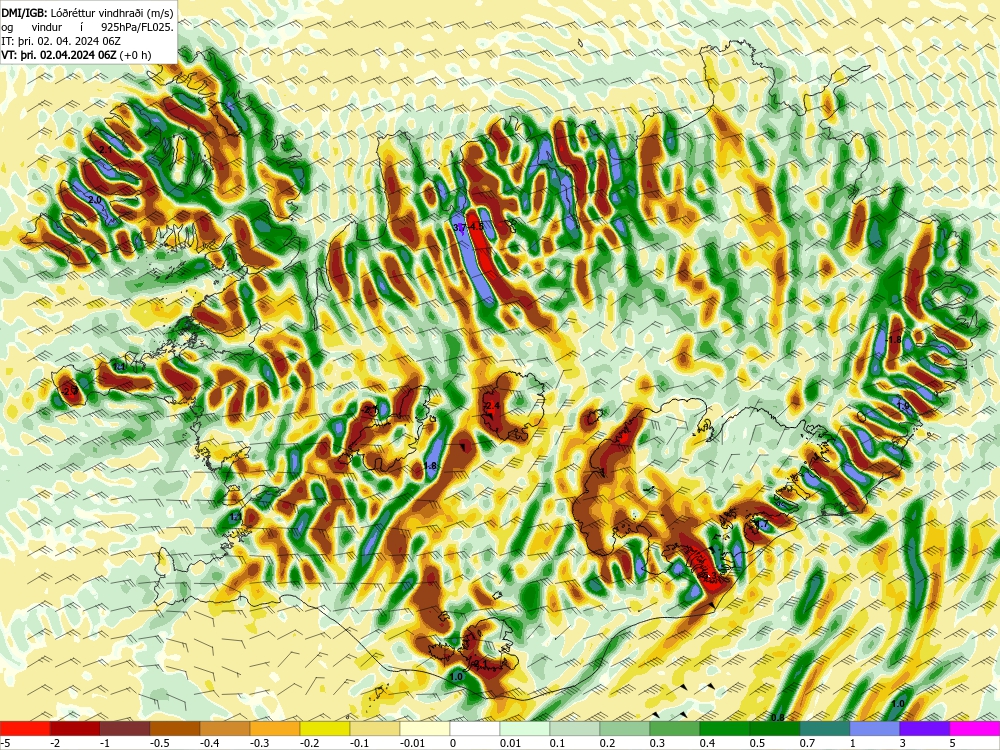Viewport: 1000px width, 750px height.
Task: Click the '-4.5' value label on the map
Action: (x=476, y=226)
